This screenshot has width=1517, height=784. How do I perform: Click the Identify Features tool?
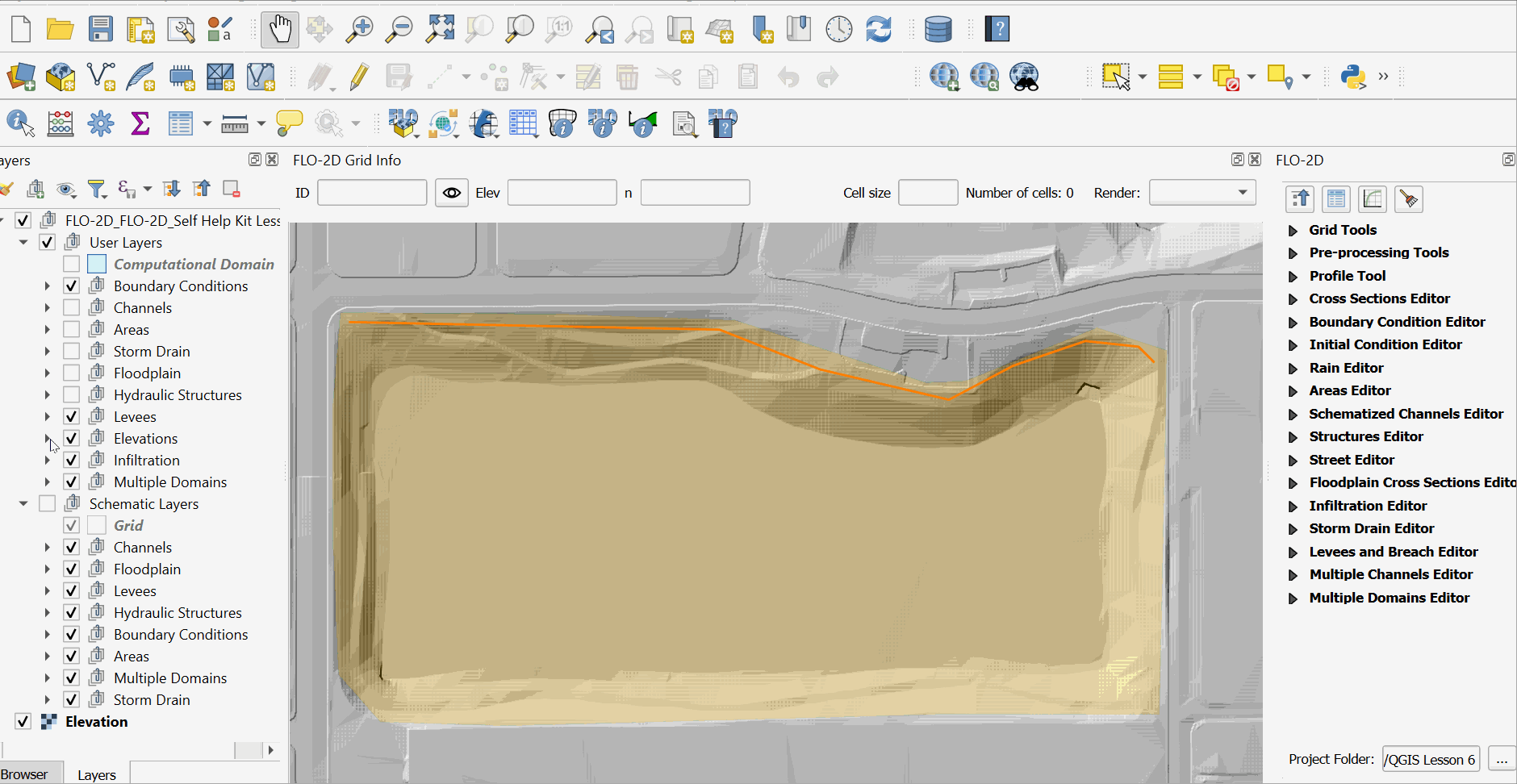tap(20, 124)
